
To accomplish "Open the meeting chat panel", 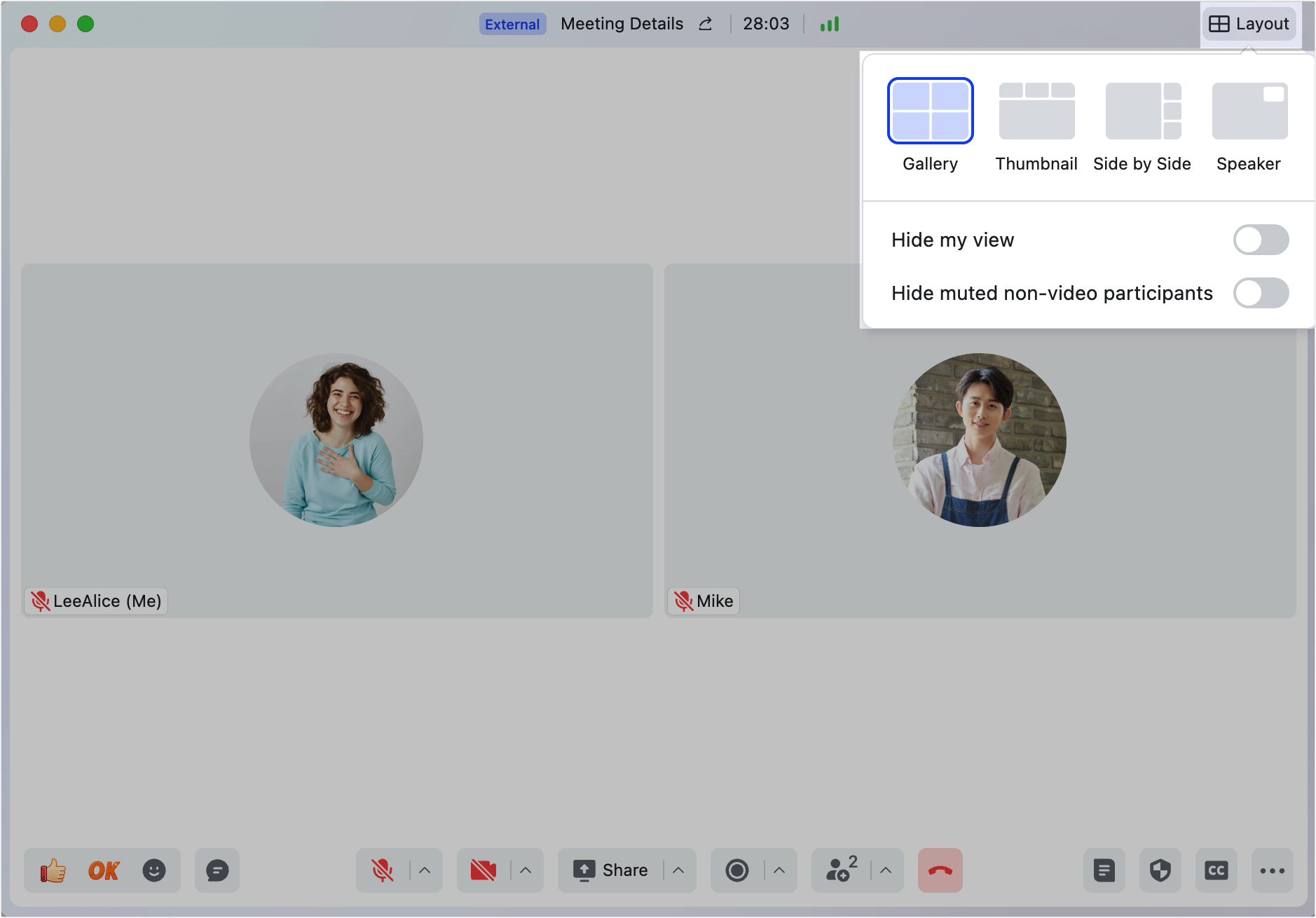I will point(217,870).
